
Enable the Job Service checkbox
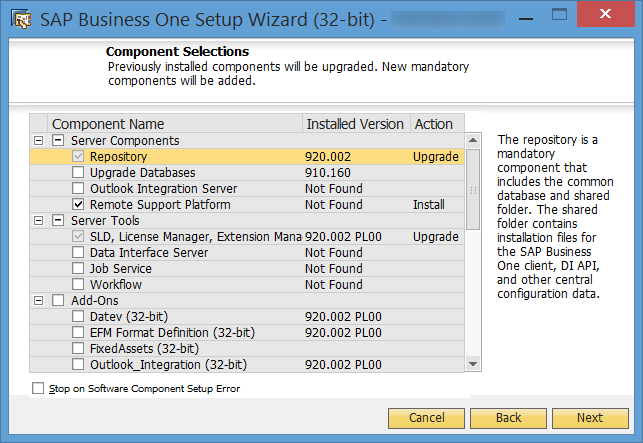(78, 268)
